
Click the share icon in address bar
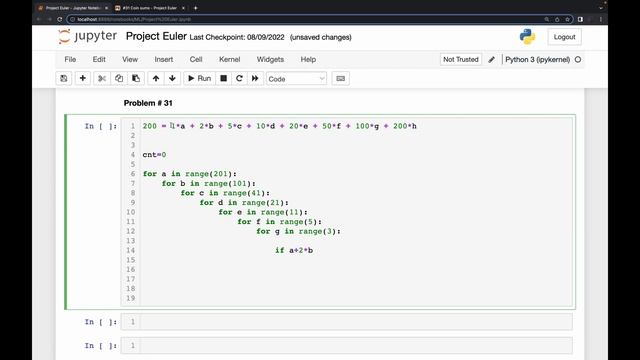(x=557, y=19)
